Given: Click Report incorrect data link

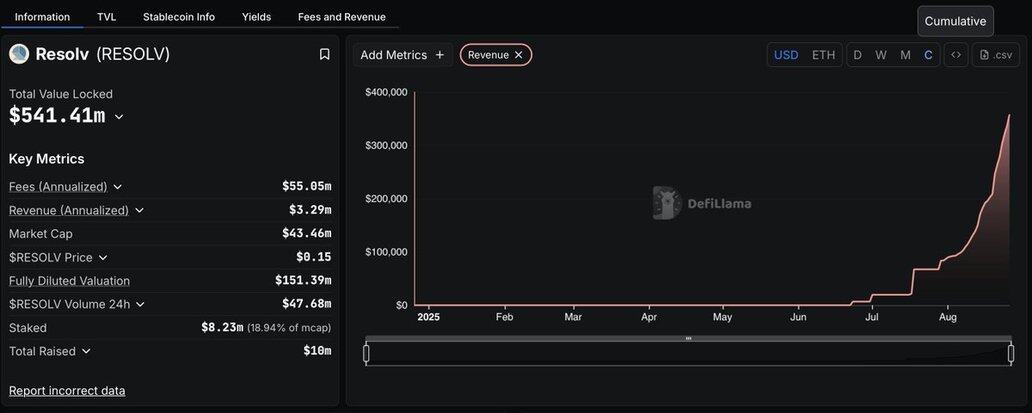Looking at the screenshot, I should pyautogui.click(x=67, y=391).
